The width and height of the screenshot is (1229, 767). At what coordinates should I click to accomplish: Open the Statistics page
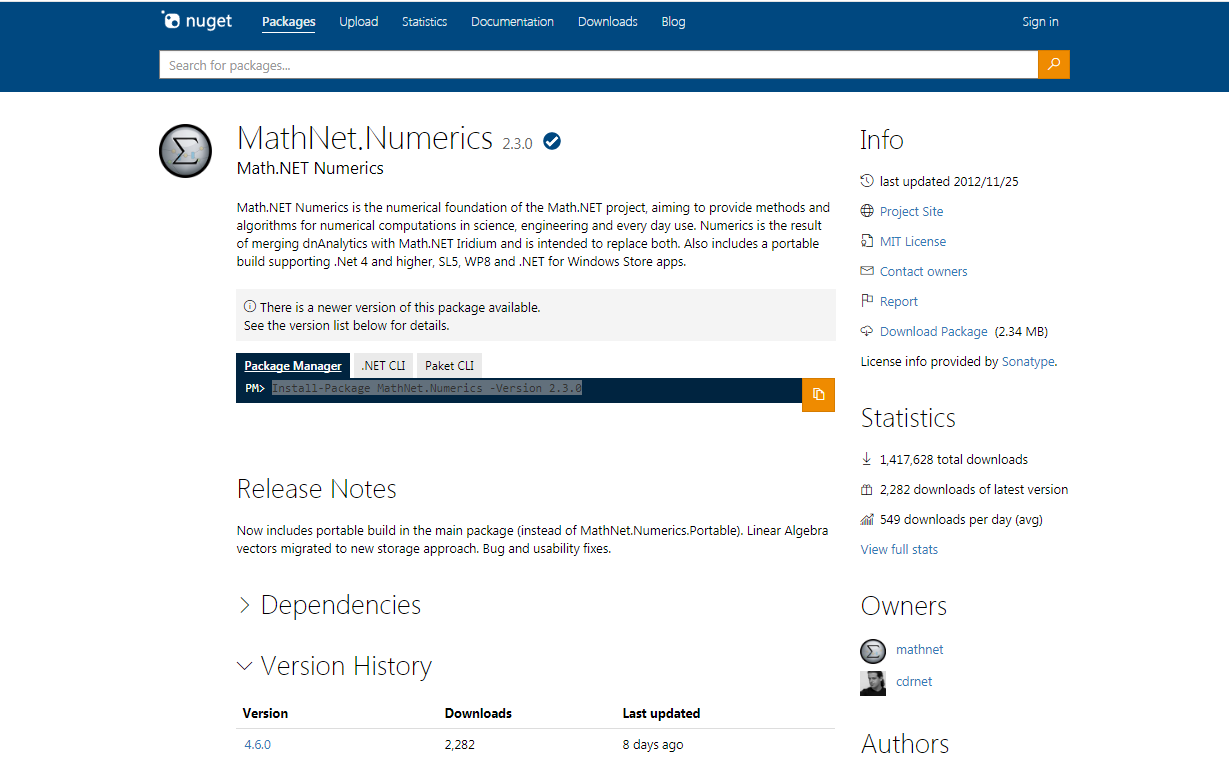click(424, 22)
